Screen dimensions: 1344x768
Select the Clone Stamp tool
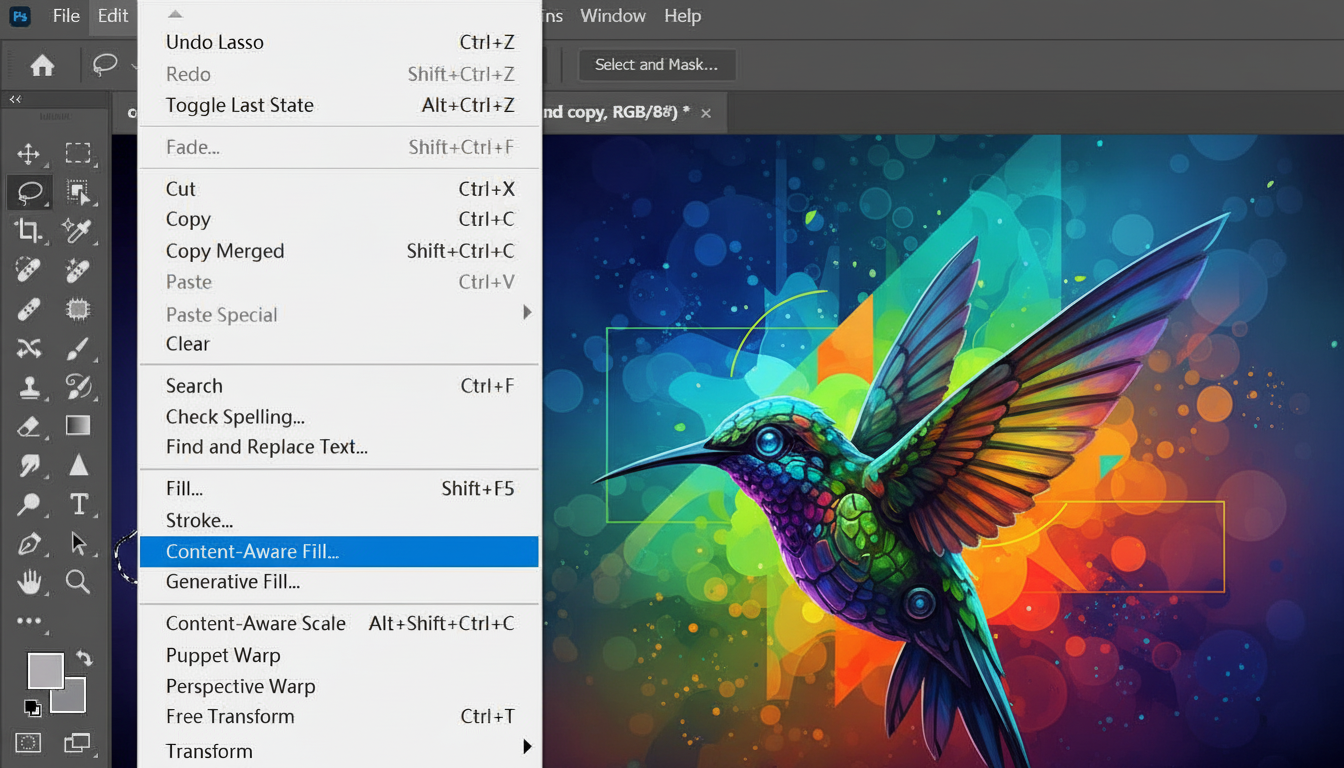coord(28,387)
